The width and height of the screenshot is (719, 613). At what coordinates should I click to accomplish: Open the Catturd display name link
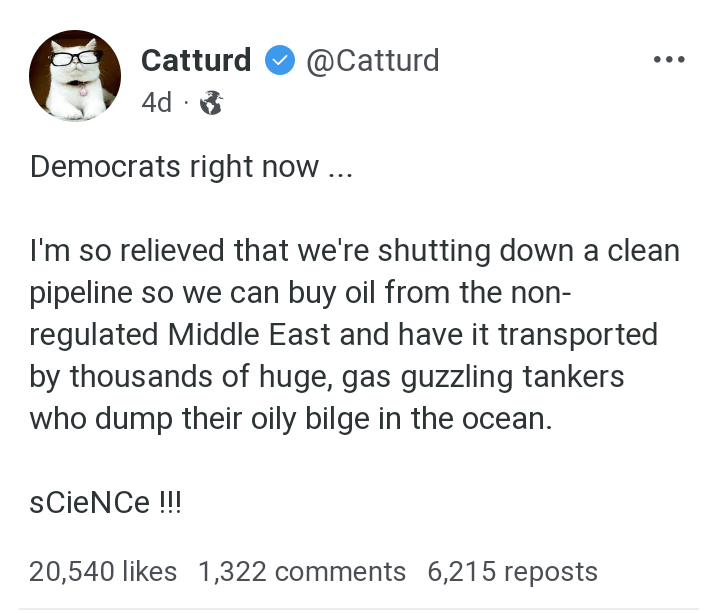coord(196,61)
